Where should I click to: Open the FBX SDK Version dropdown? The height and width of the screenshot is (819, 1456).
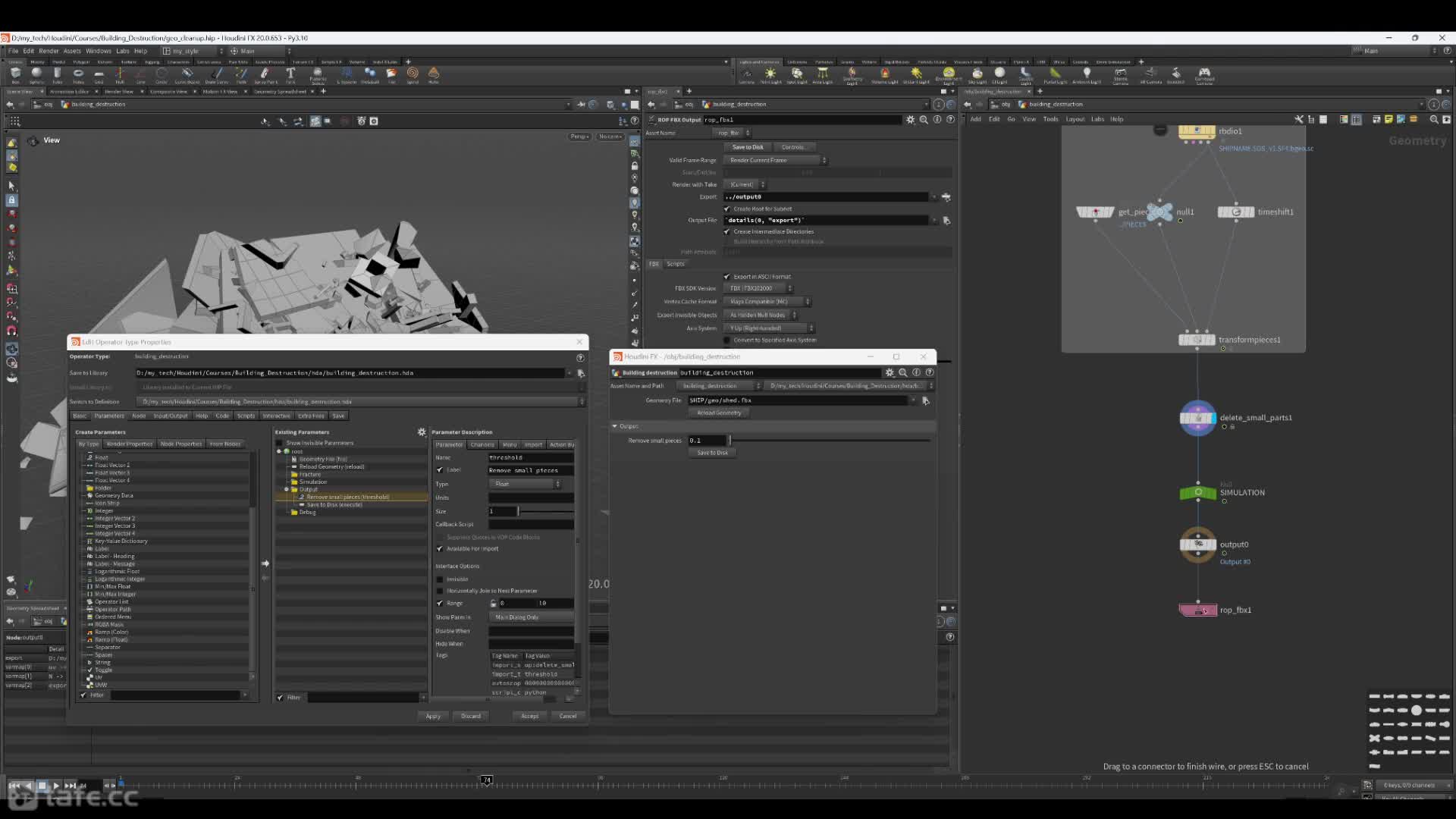pos(758,288)
